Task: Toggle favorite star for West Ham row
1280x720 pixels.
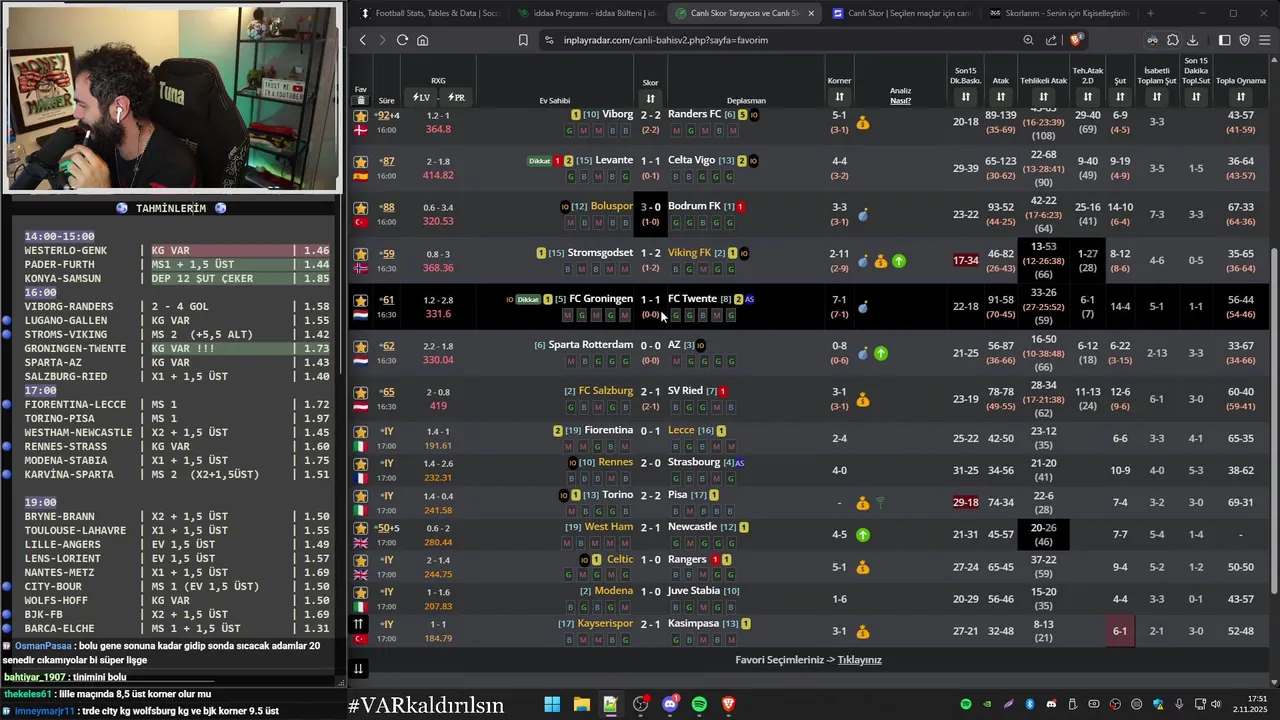Action: click(361, 528)
